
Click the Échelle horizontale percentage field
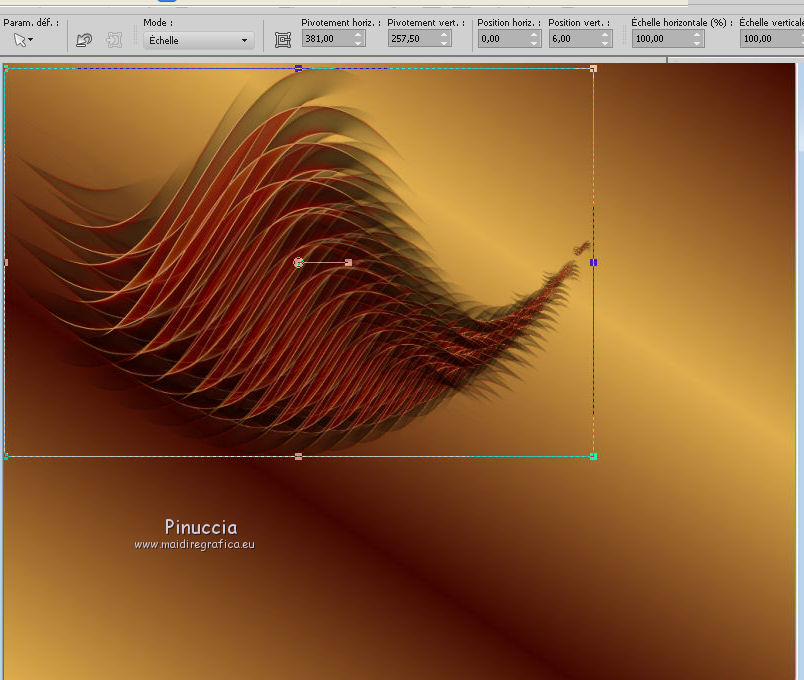point(658,39)
